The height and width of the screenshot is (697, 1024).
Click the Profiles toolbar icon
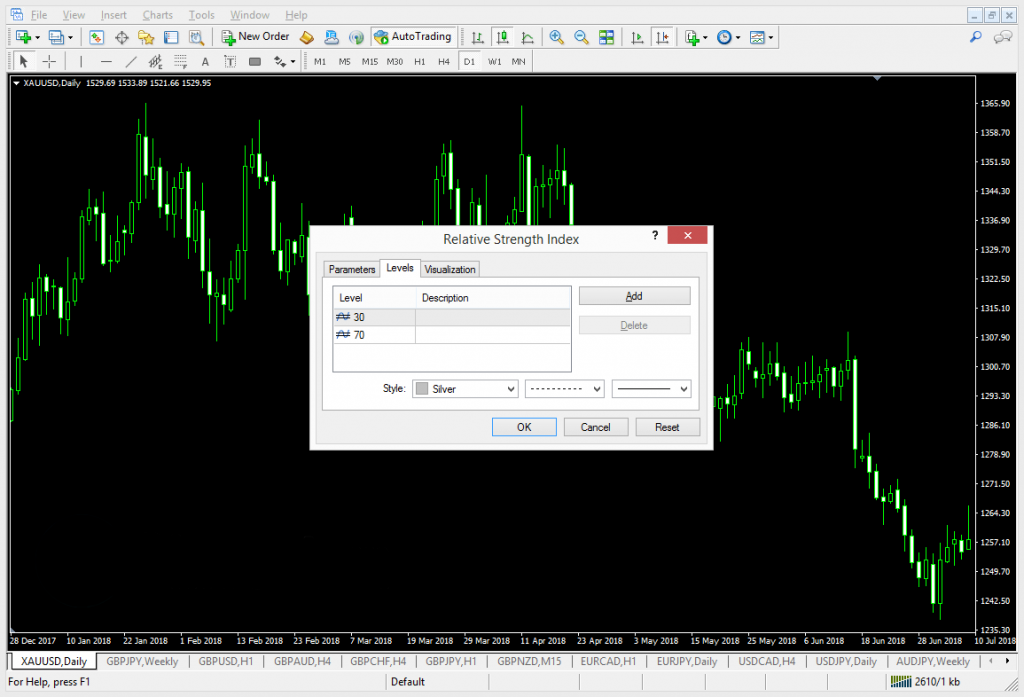click(x=56, y=37)
